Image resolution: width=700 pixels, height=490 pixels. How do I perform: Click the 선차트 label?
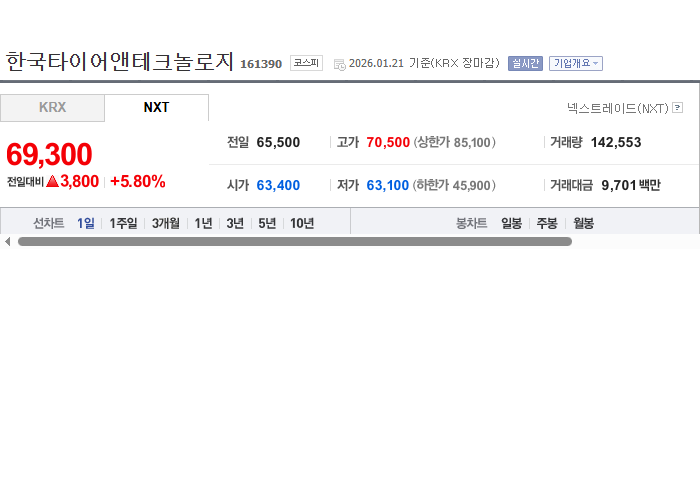click(x=49, y=223)
